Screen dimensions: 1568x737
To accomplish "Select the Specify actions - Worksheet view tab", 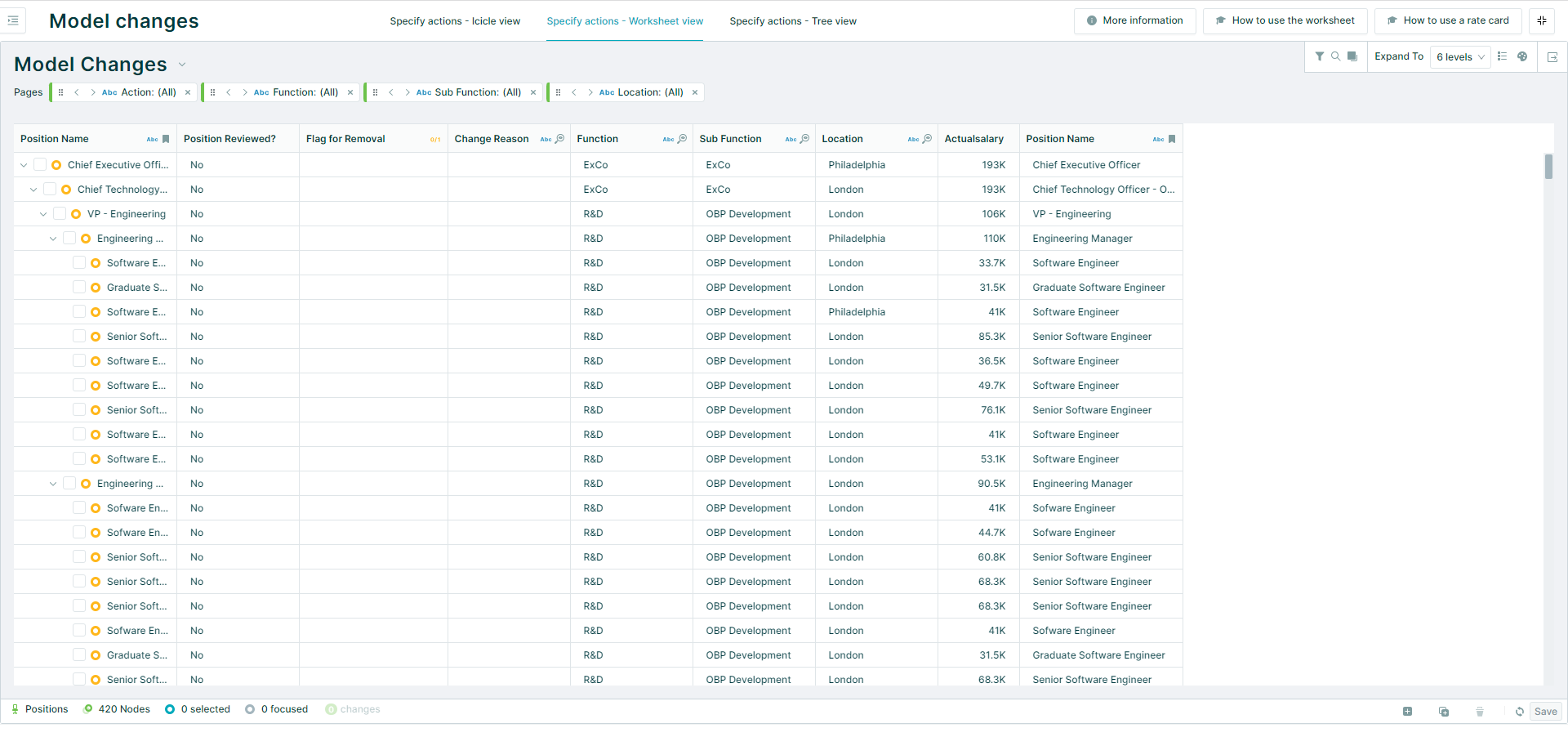I will point(625,21).
